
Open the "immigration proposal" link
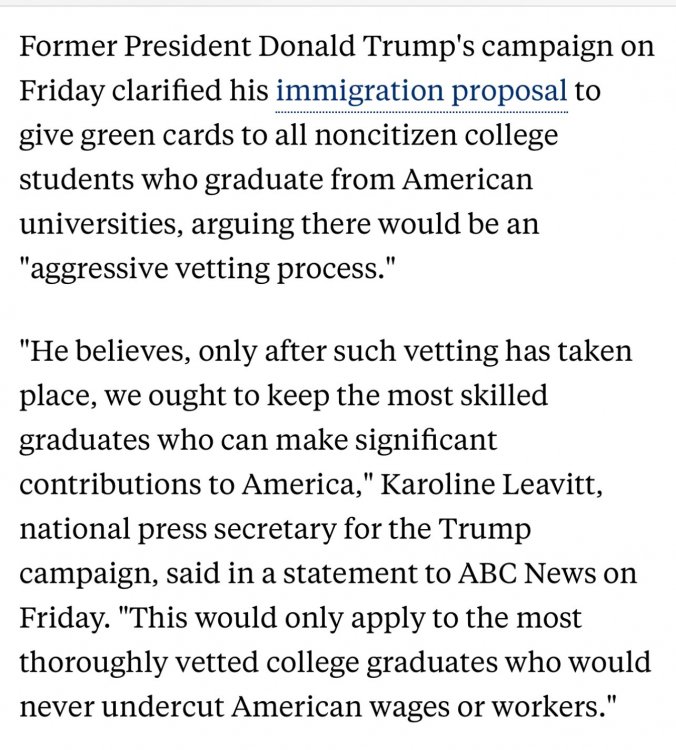pyautogui.click(x=421, y=91)
